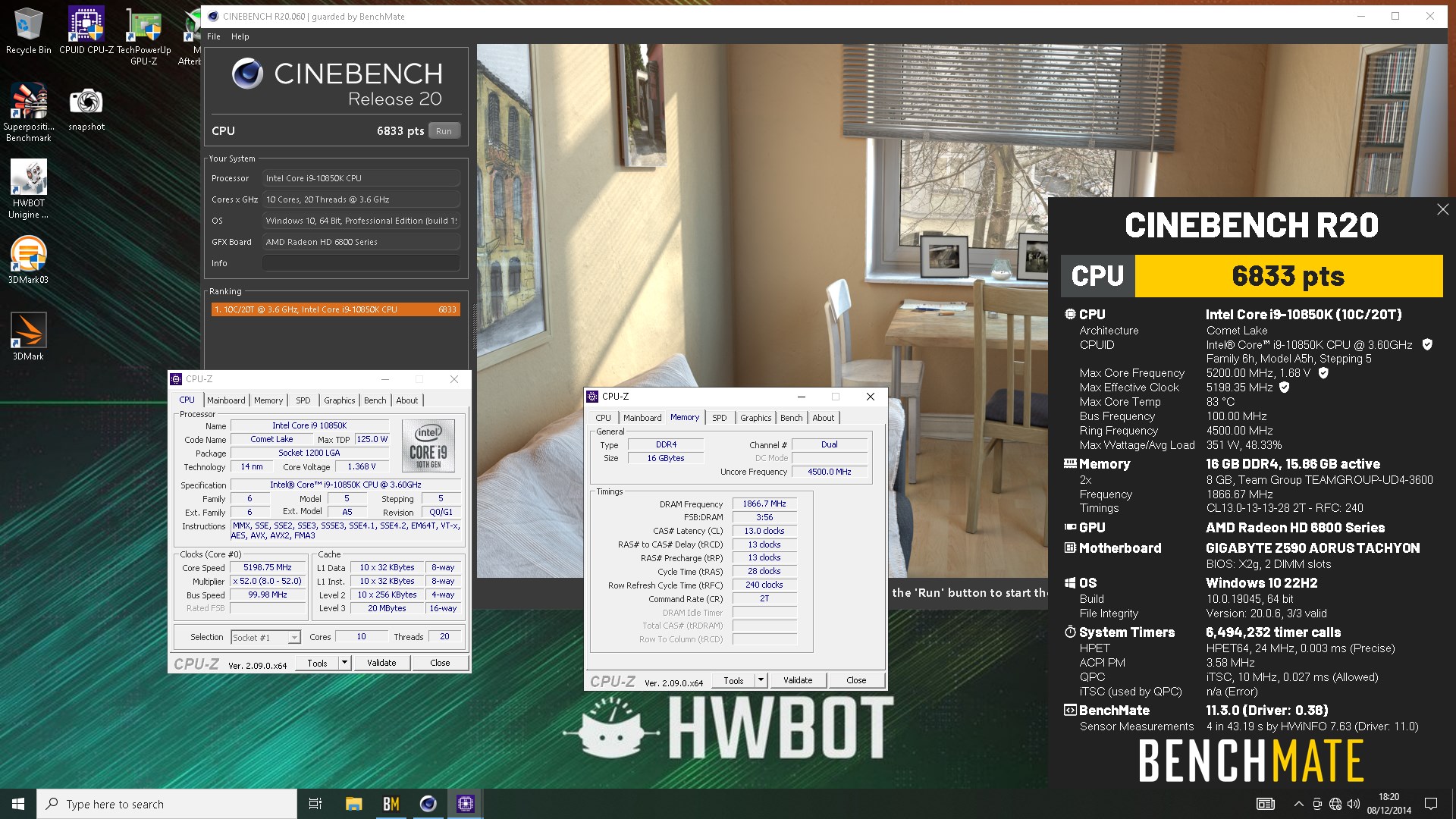The width and height of the screenshot is (1456, 819).
Task: Open TechPowerUp GPU-Z desktop shortcut
Action: click(x=143, y=36)
